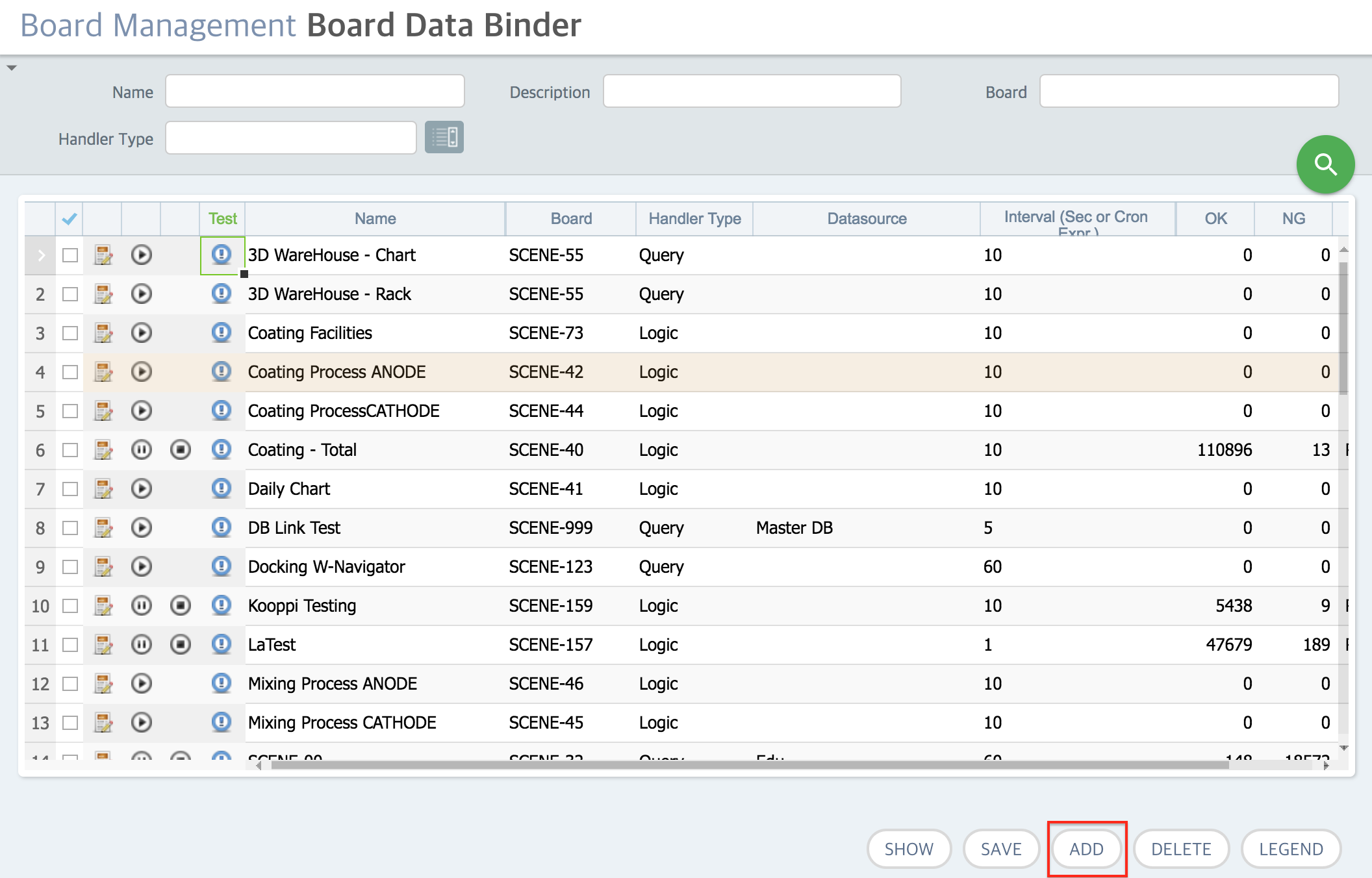Open edit icon for DB Link Test
Image resolution: width=1372 pixels, height=878 pixels.
(x=103, y=527)
